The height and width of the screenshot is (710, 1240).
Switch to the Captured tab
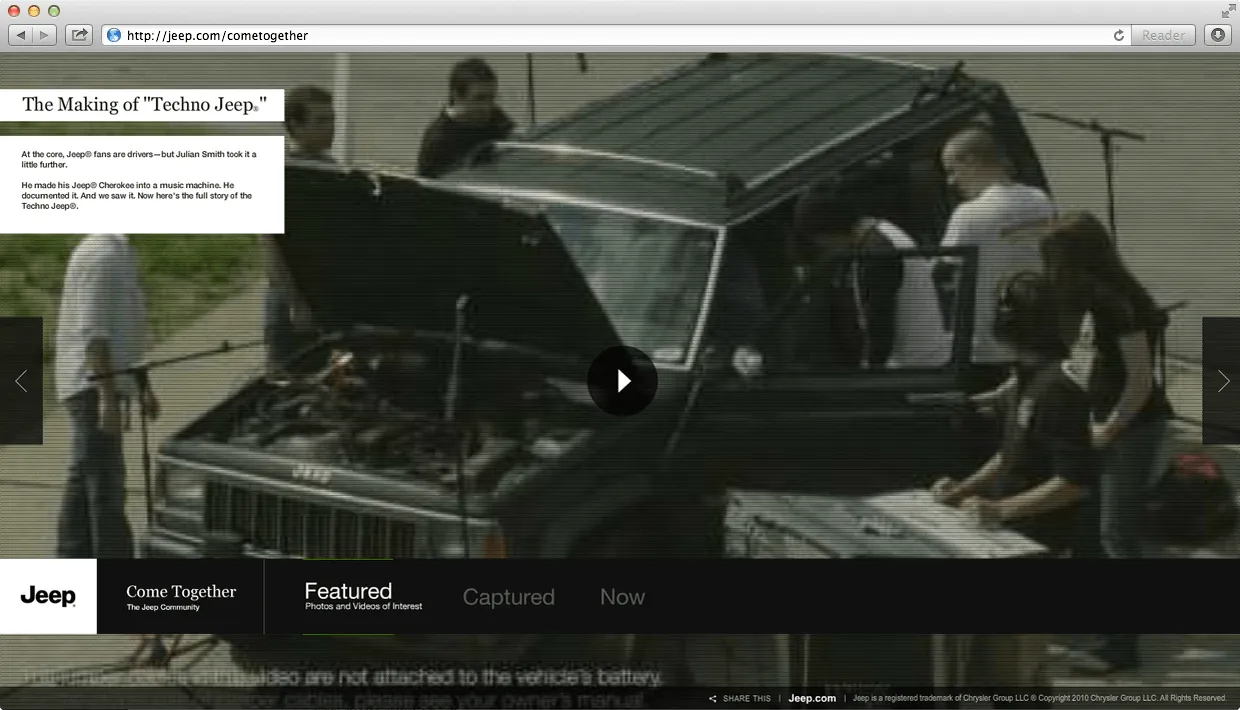click(x=508, y=597)
